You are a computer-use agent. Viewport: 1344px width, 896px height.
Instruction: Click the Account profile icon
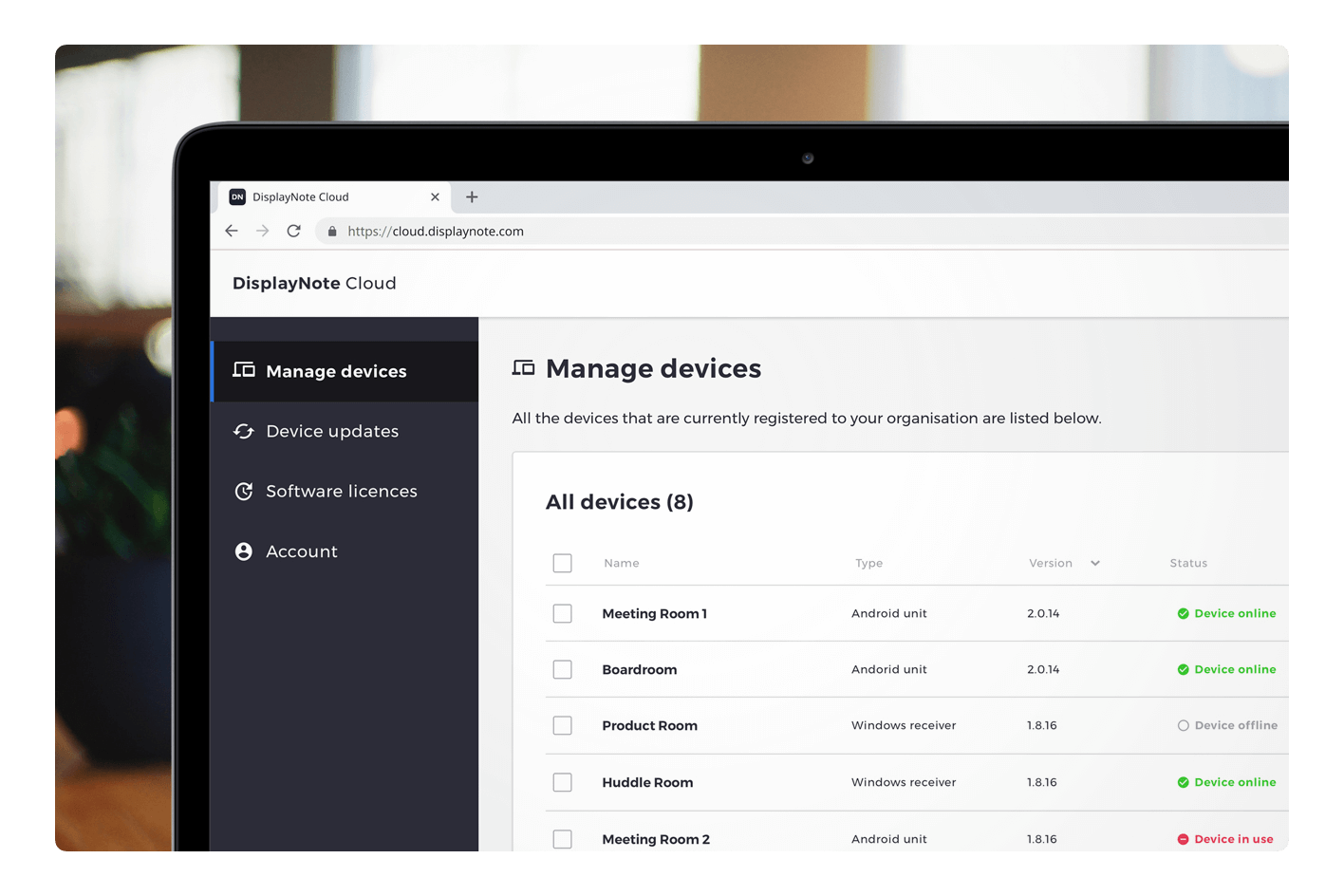coord(244,551)
